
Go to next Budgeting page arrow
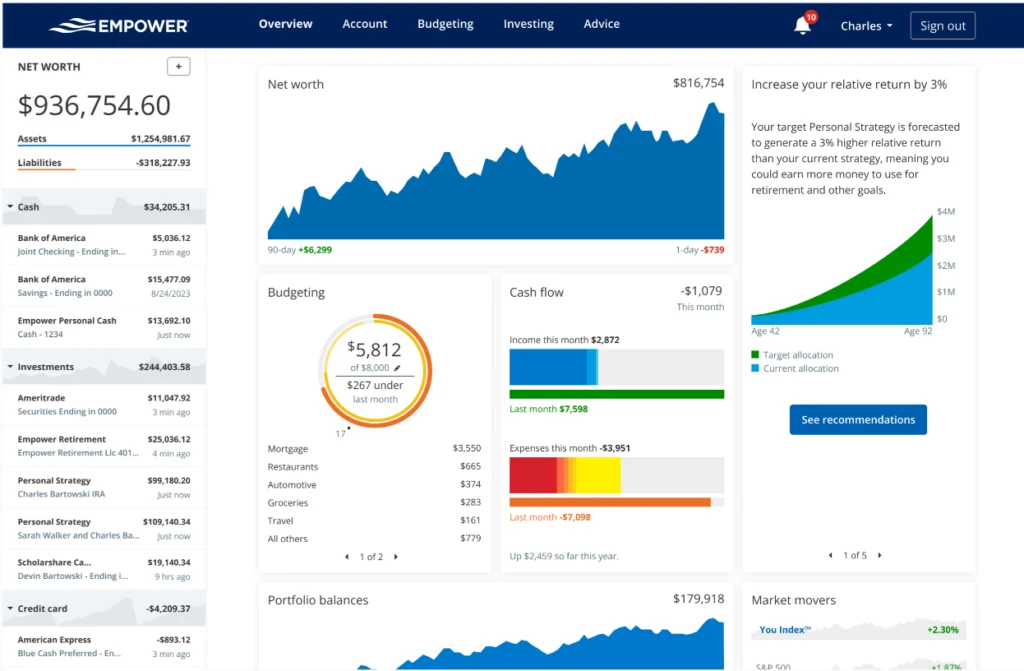click(x=396, y=557)
